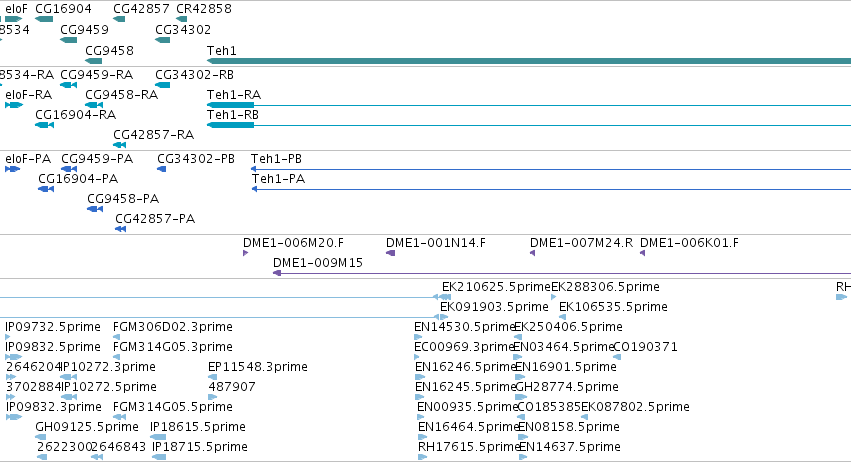The image size is (851, 462).
Task: Open the CR42858 gene label
Action: 204,9
